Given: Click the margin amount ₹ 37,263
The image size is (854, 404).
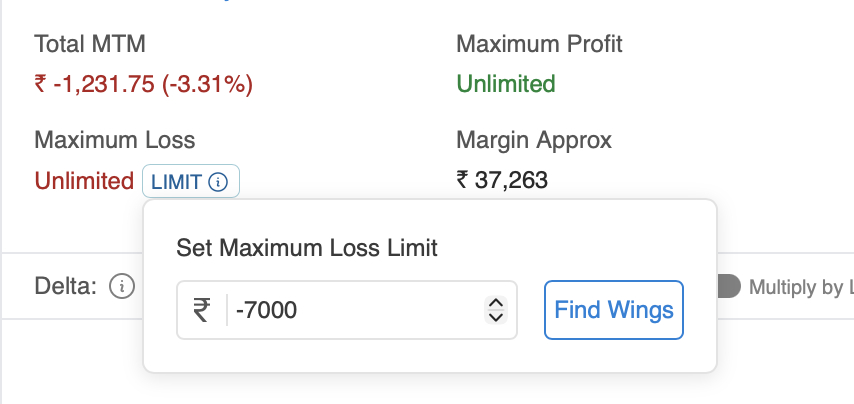Looking at the screenshot, I should [x=501, y=181].
